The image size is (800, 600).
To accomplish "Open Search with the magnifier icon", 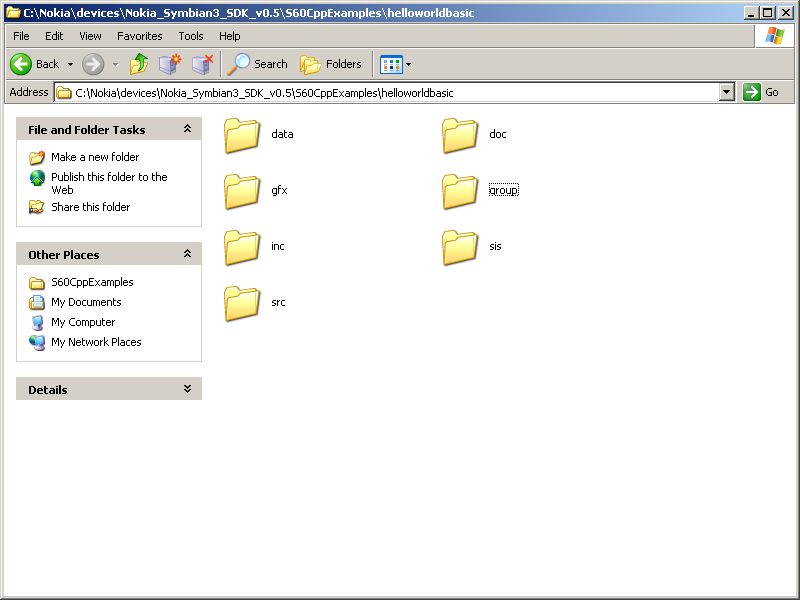I will click(238, 64).
